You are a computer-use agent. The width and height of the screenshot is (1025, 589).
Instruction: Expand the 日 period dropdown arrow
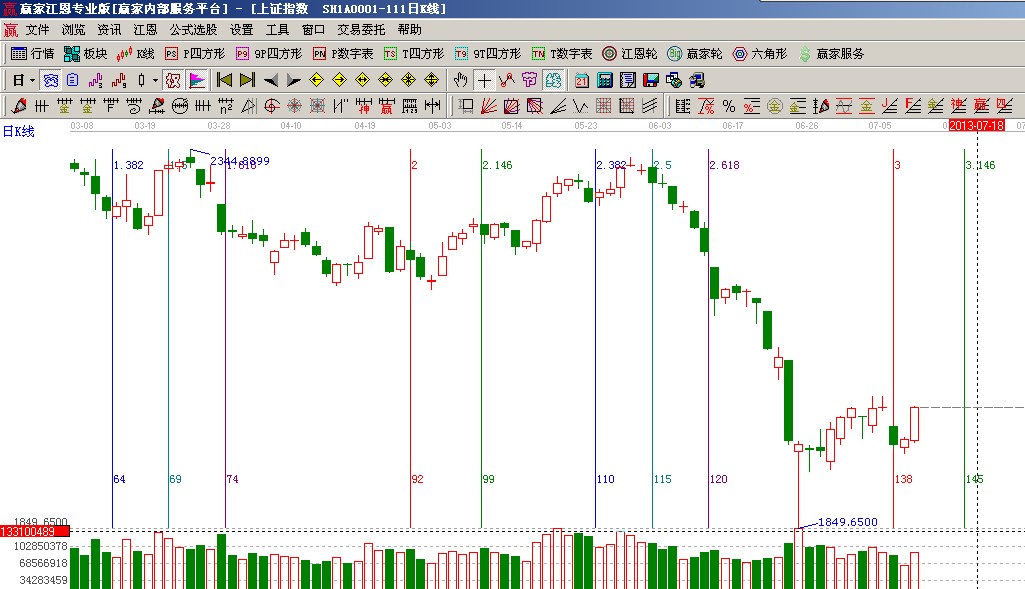click(32, 80)
